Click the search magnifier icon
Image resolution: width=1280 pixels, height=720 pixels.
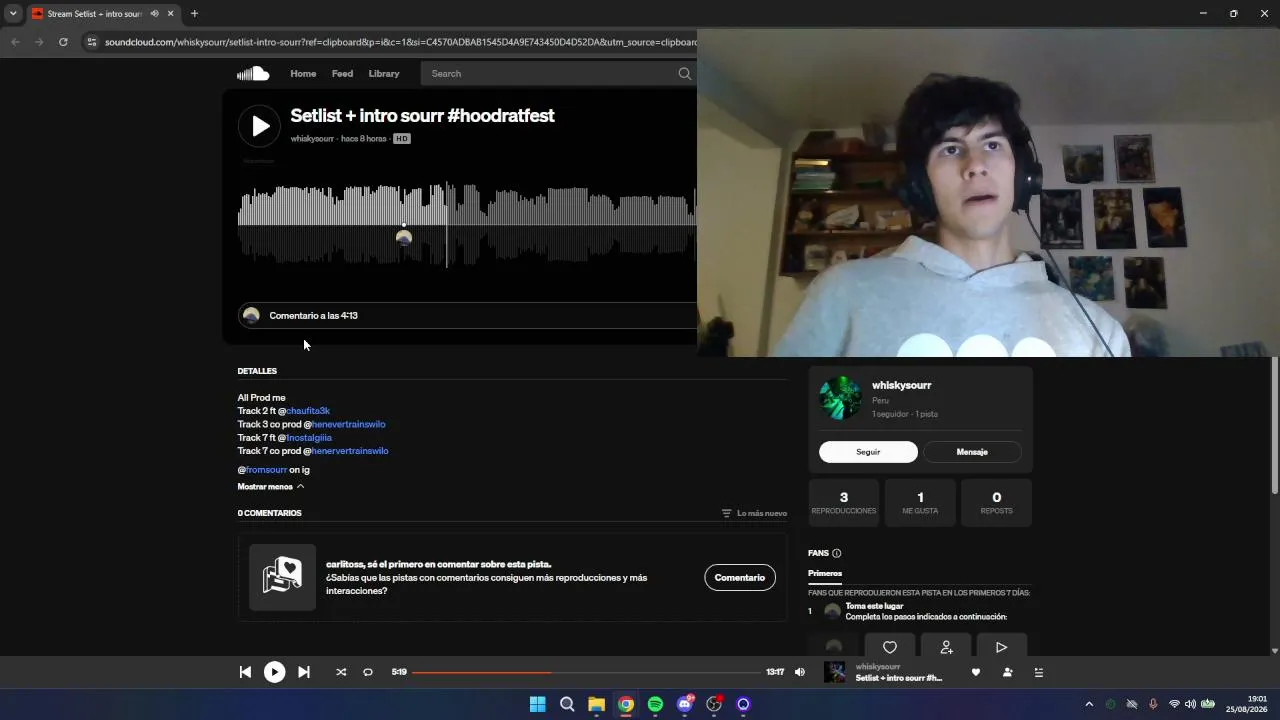[x=685, y=73]
